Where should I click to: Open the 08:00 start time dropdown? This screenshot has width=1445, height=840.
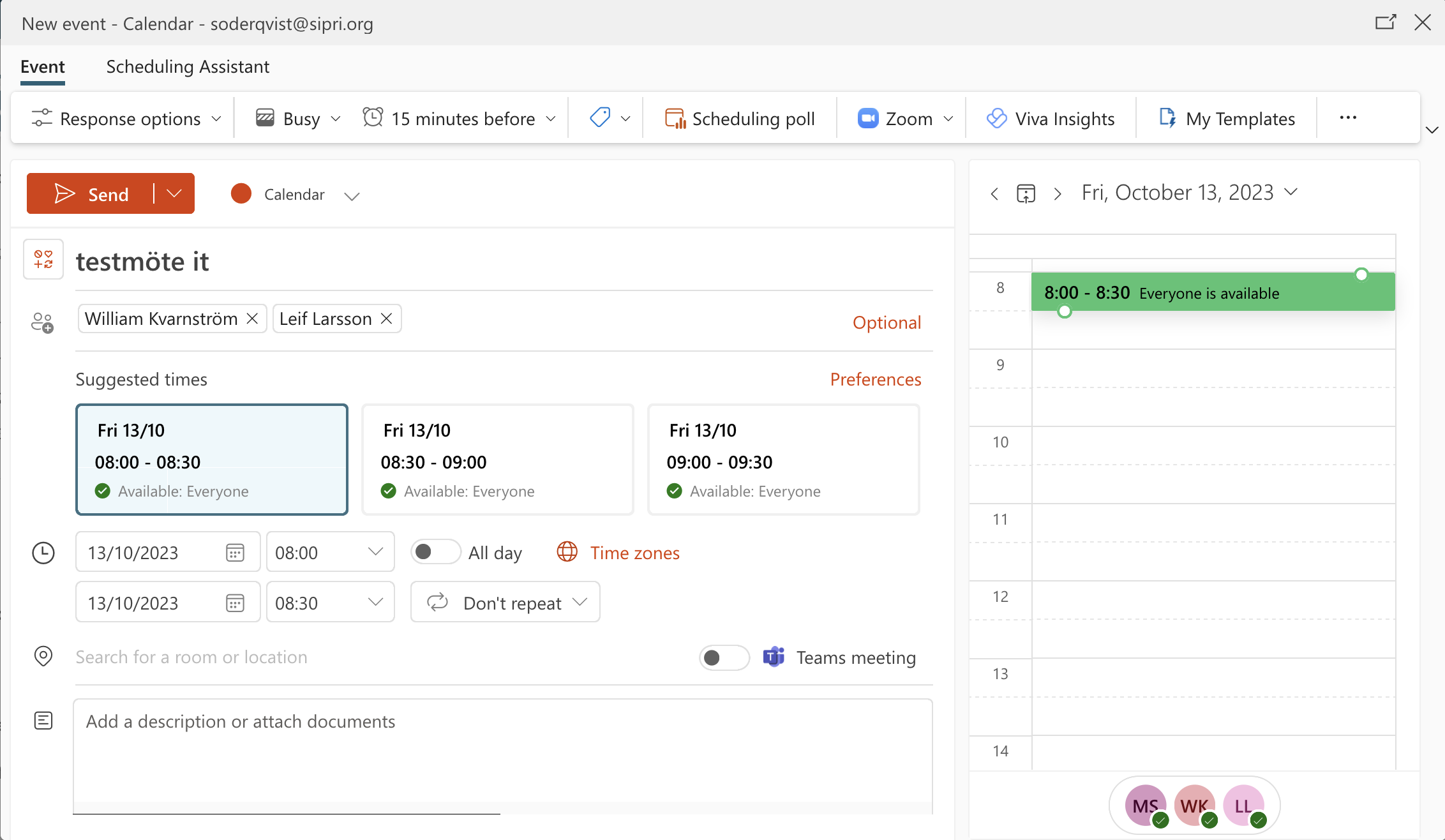point(330,552)
